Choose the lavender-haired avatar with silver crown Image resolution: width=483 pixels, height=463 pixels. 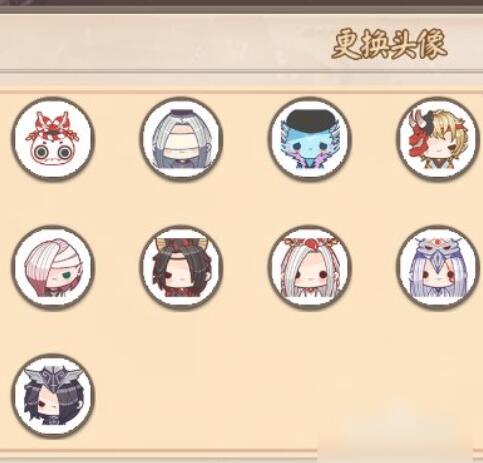(x=438, y=268)
